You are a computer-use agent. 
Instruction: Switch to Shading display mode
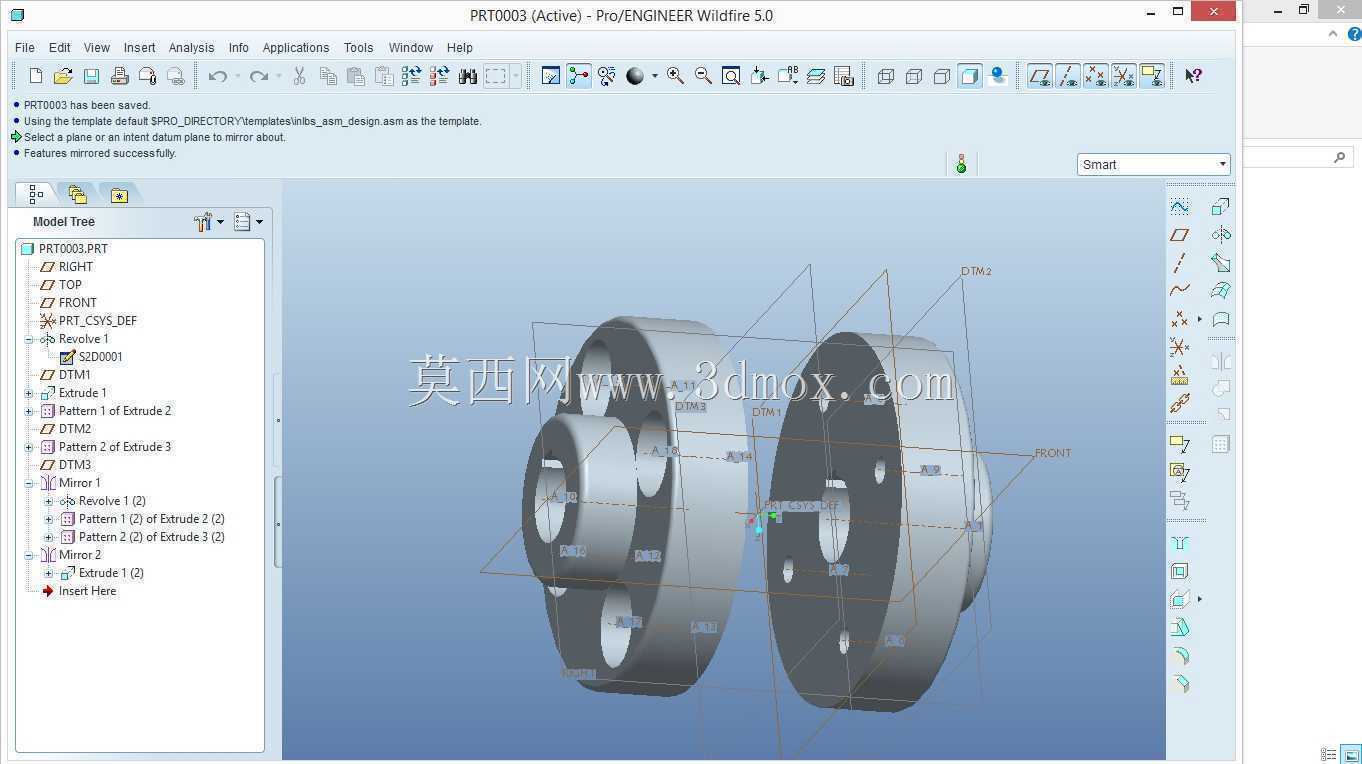point(969,76)
